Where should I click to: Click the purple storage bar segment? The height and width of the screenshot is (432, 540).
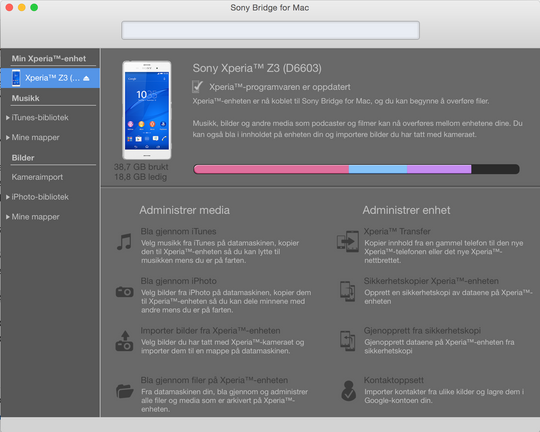click(439, 169)
